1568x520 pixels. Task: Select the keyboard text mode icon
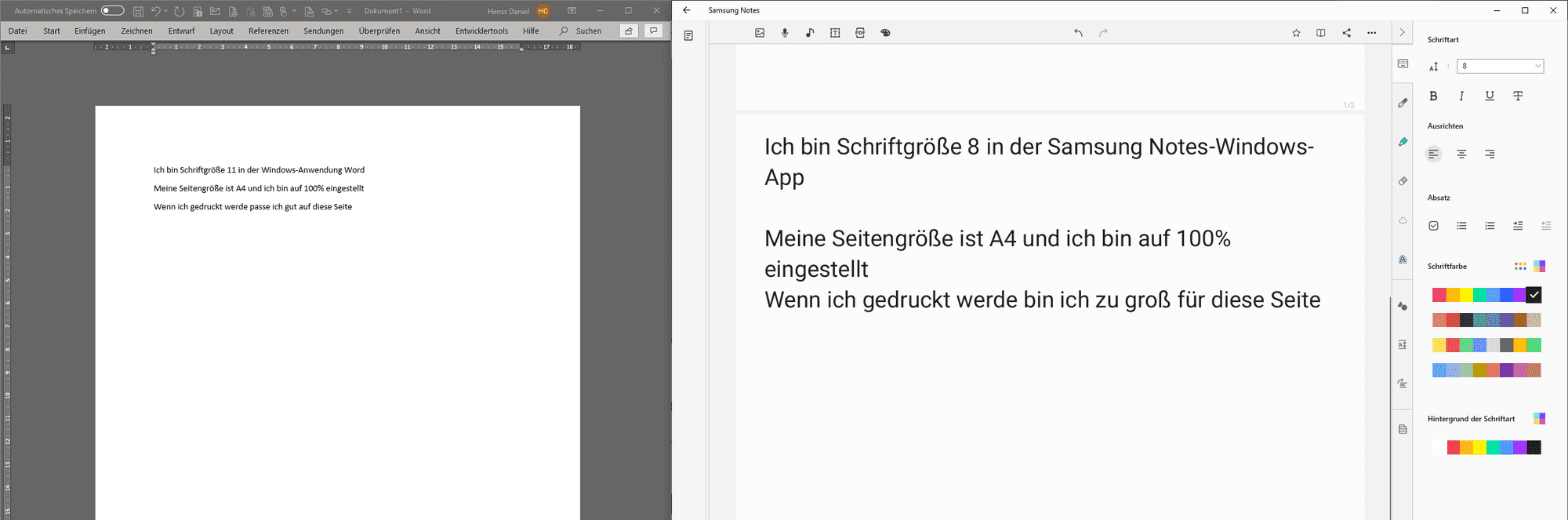click(1403, 64)
